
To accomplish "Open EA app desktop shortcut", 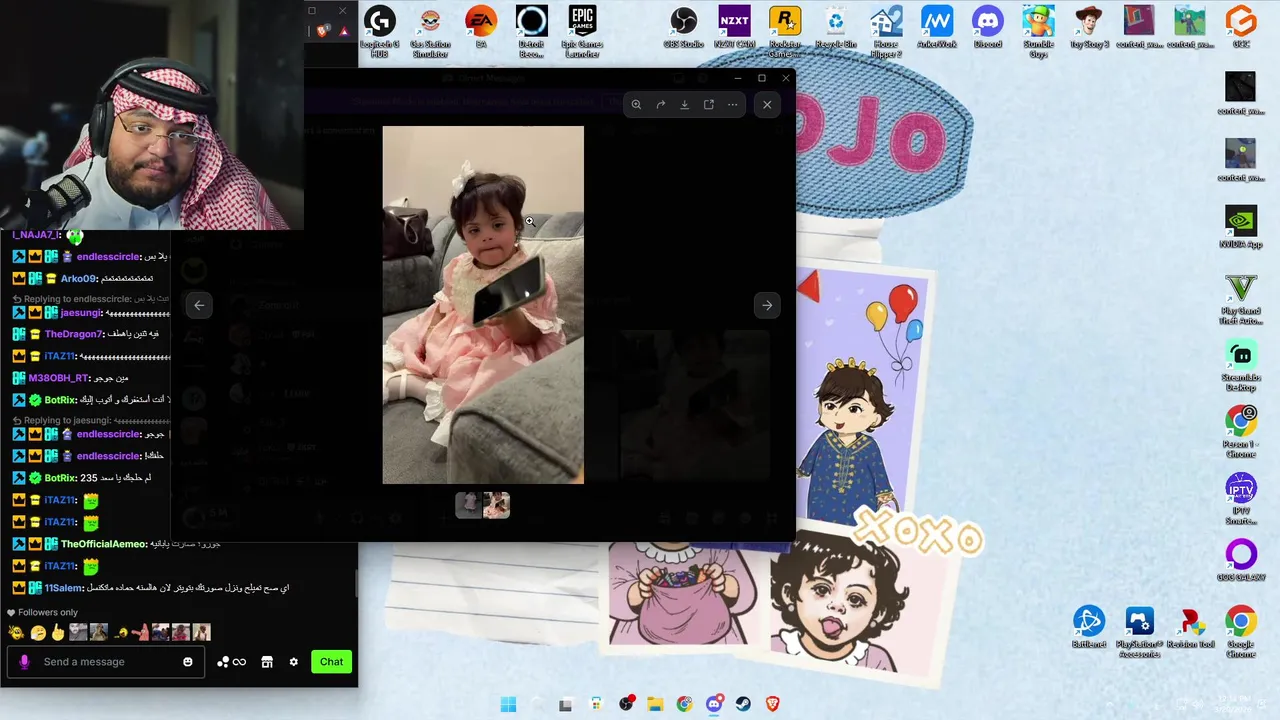I will tap(481, 27).
